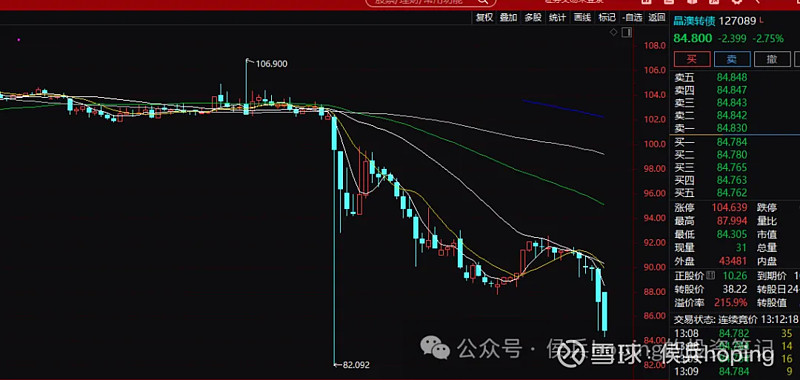Click the blue 卖 sell button
Image resolution: width=800 pixels, height=380 pixels.
click(x=732, y=59)
